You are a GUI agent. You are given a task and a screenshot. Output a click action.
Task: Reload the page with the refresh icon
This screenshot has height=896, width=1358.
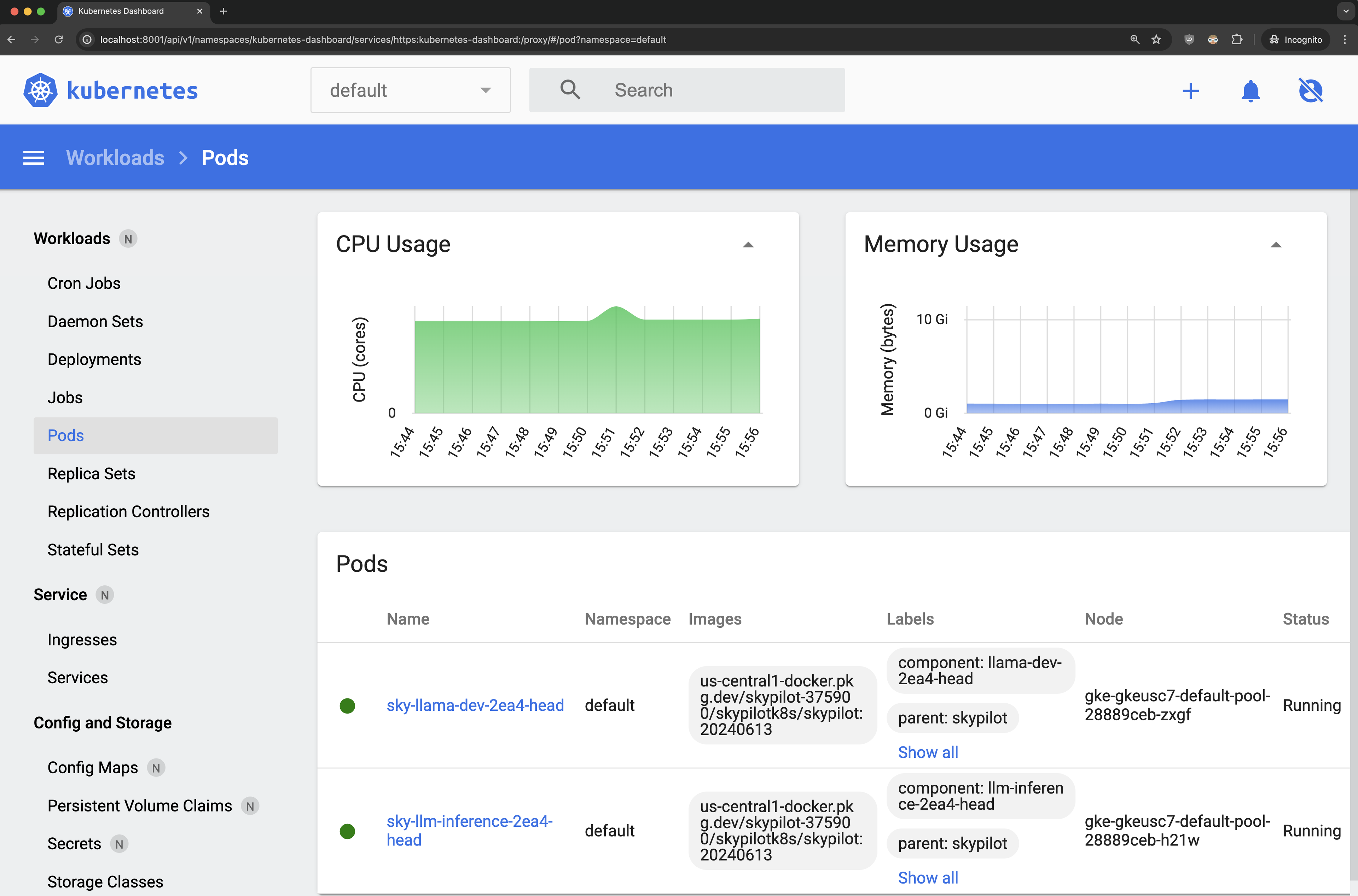click(58, 40)
